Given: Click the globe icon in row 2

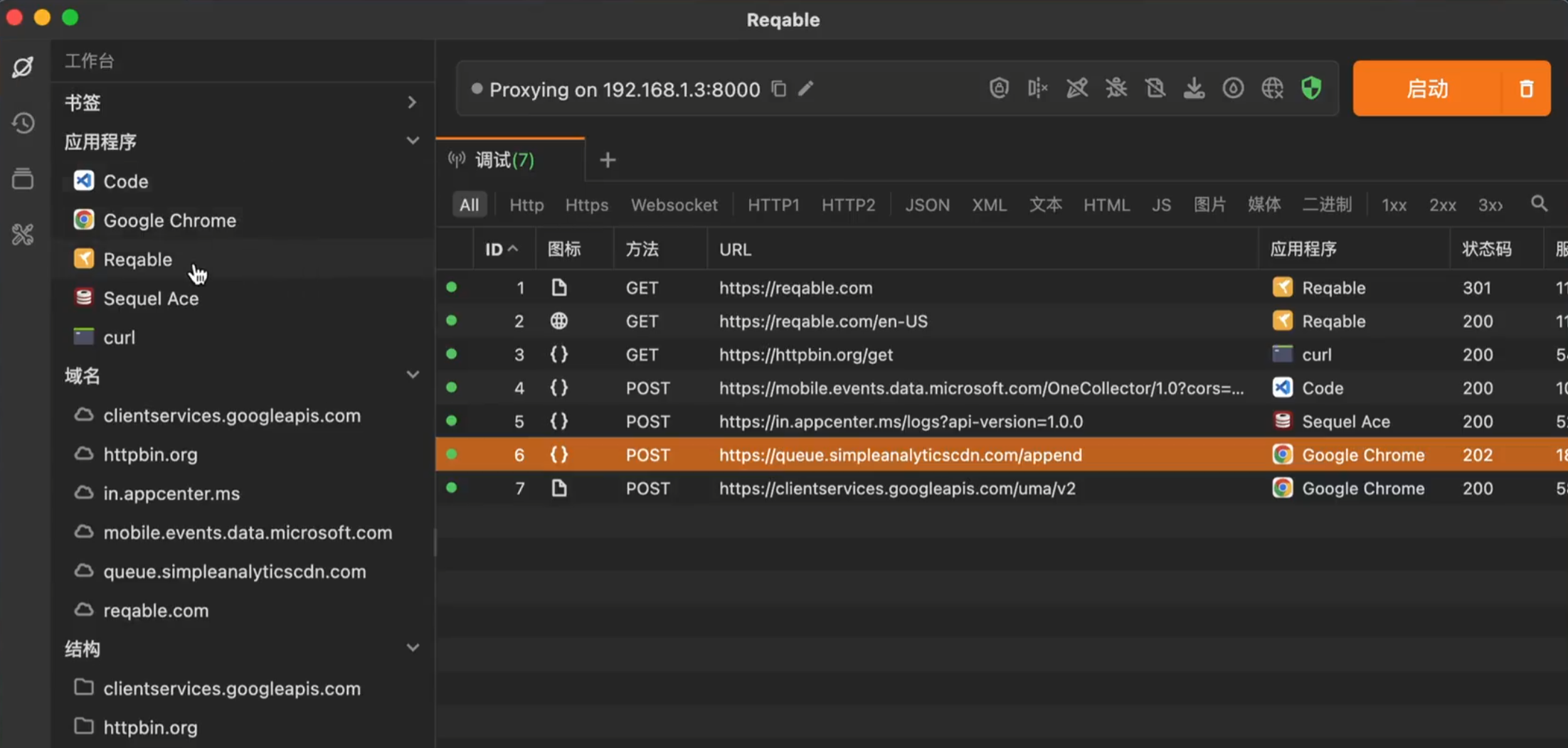Looking at the screenshot, I should tap(559, 321).
